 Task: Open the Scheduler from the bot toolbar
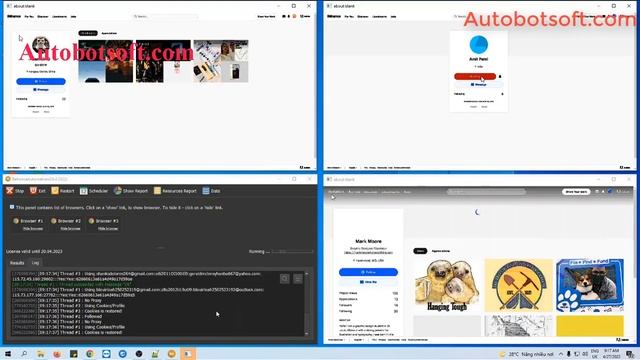click(x=84, y=191)
